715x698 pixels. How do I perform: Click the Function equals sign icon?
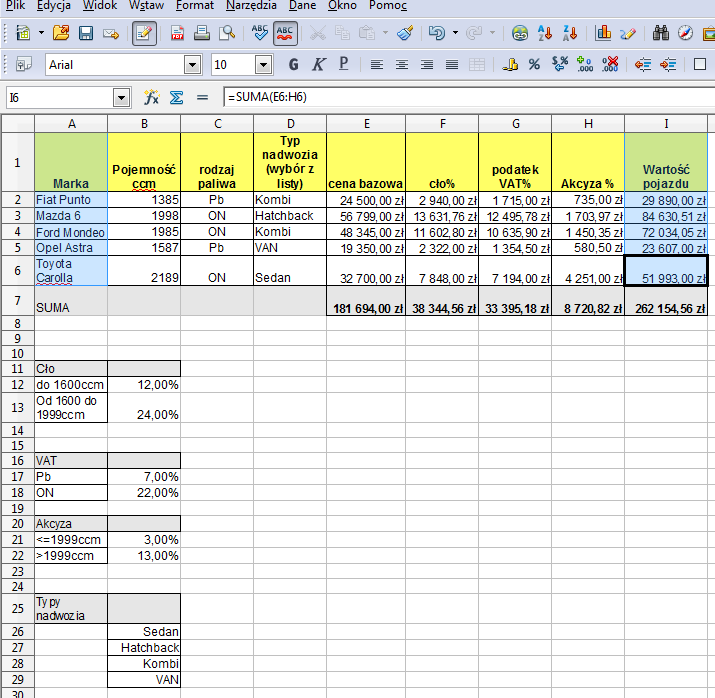click(x=202, y=97)
